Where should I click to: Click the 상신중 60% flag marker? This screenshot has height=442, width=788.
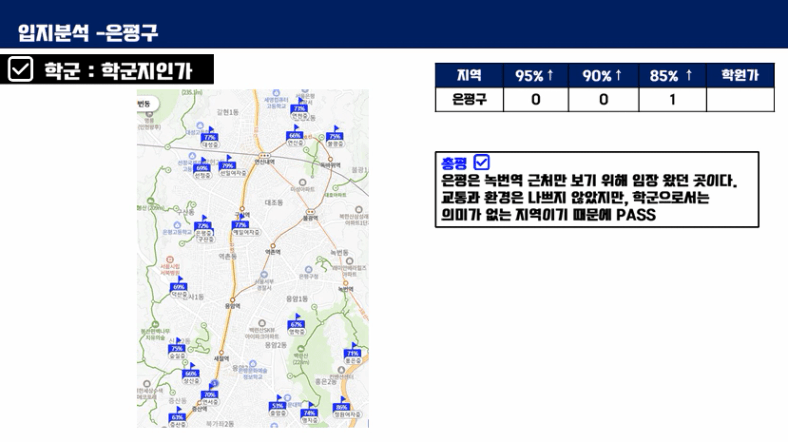(x=191, y=374)
